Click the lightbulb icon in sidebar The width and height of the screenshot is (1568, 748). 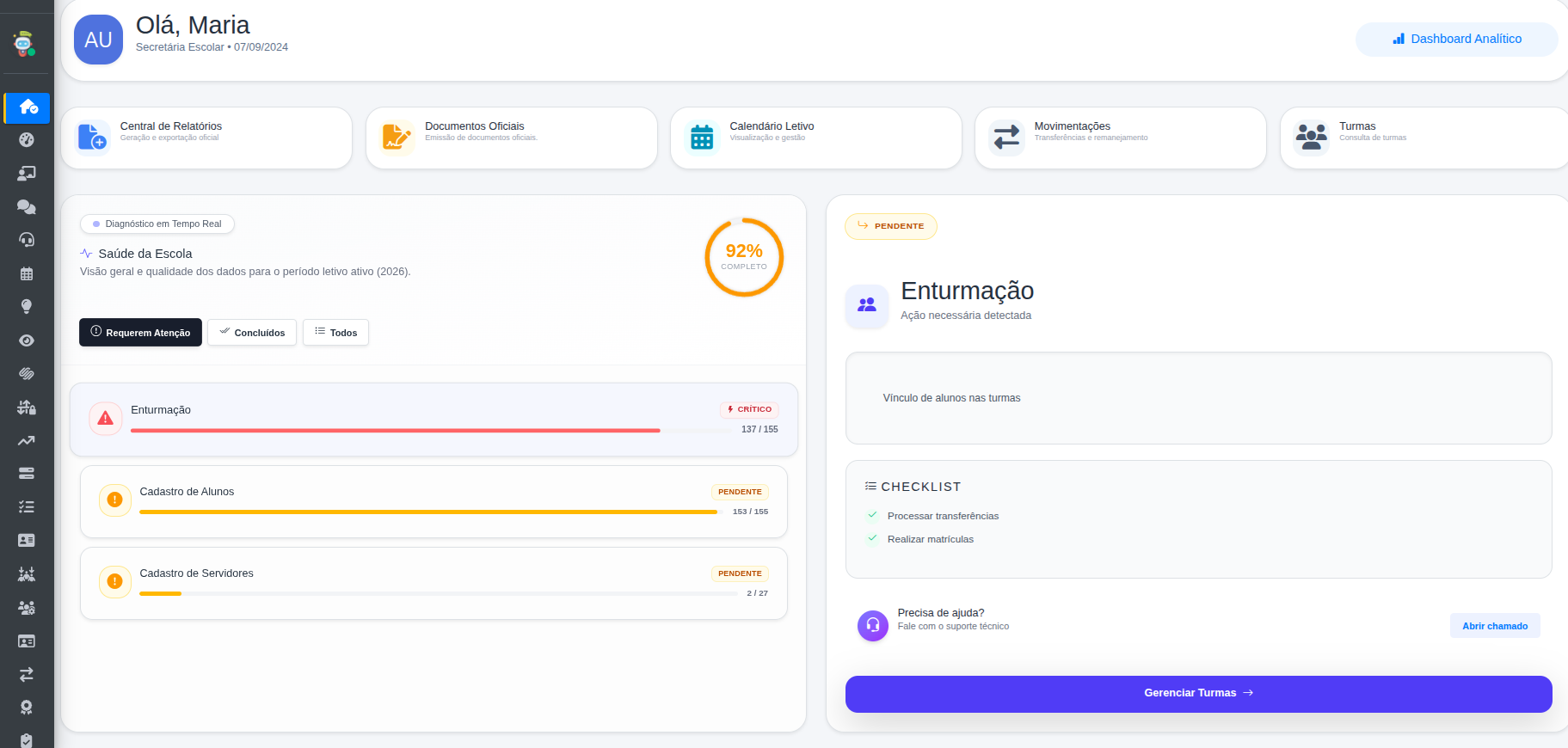point(27,307)
